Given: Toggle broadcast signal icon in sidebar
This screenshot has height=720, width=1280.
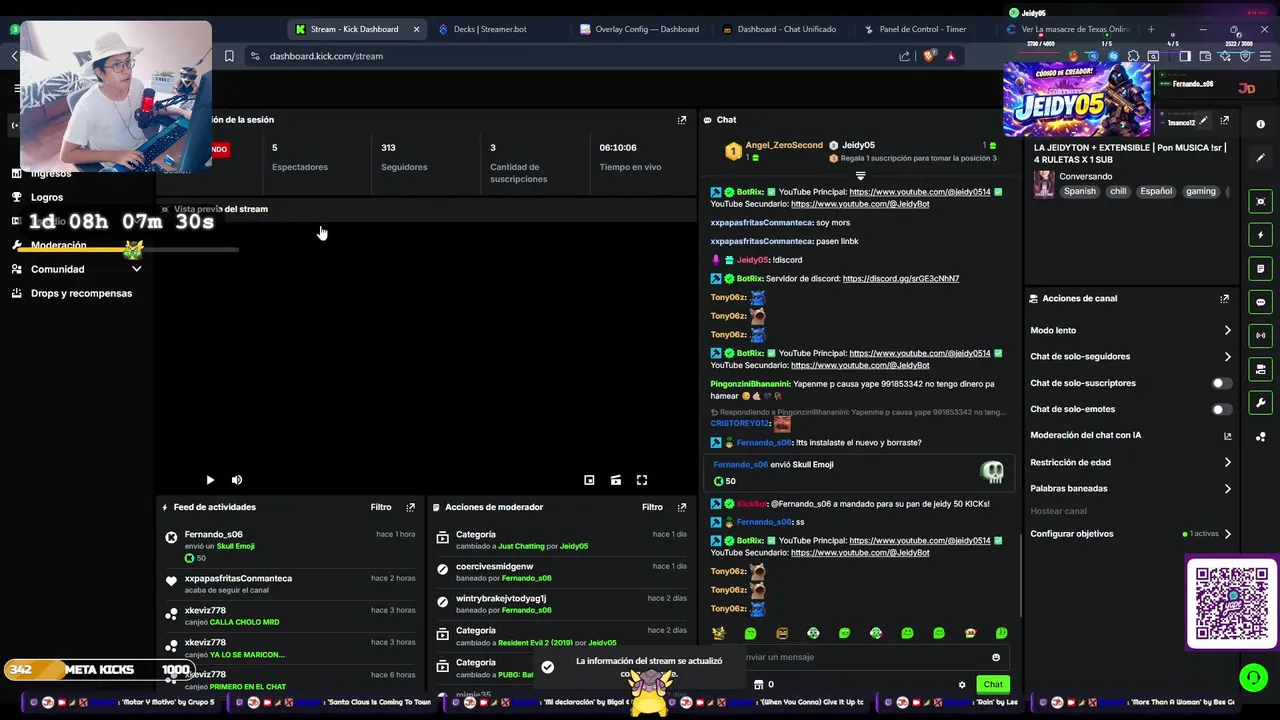Looking at the screenshot, I should pos(1260,336).
